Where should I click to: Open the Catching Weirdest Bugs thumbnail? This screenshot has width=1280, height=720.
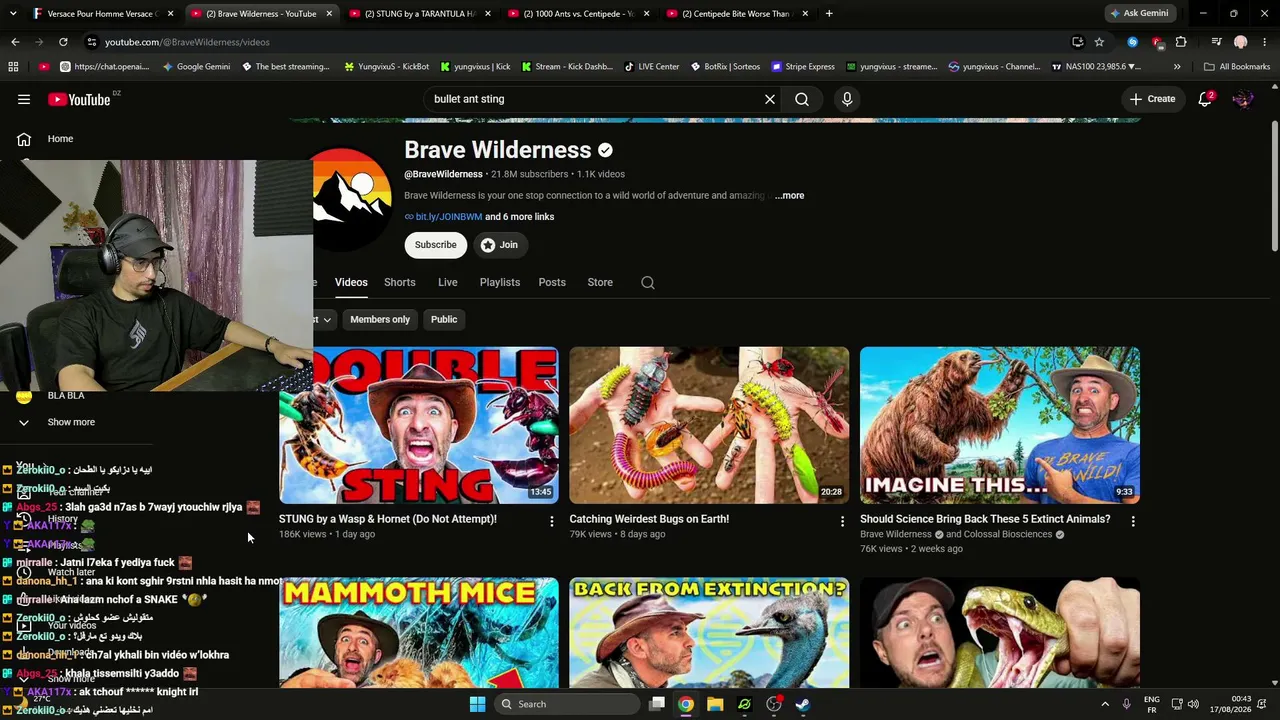tap(709, 425)
